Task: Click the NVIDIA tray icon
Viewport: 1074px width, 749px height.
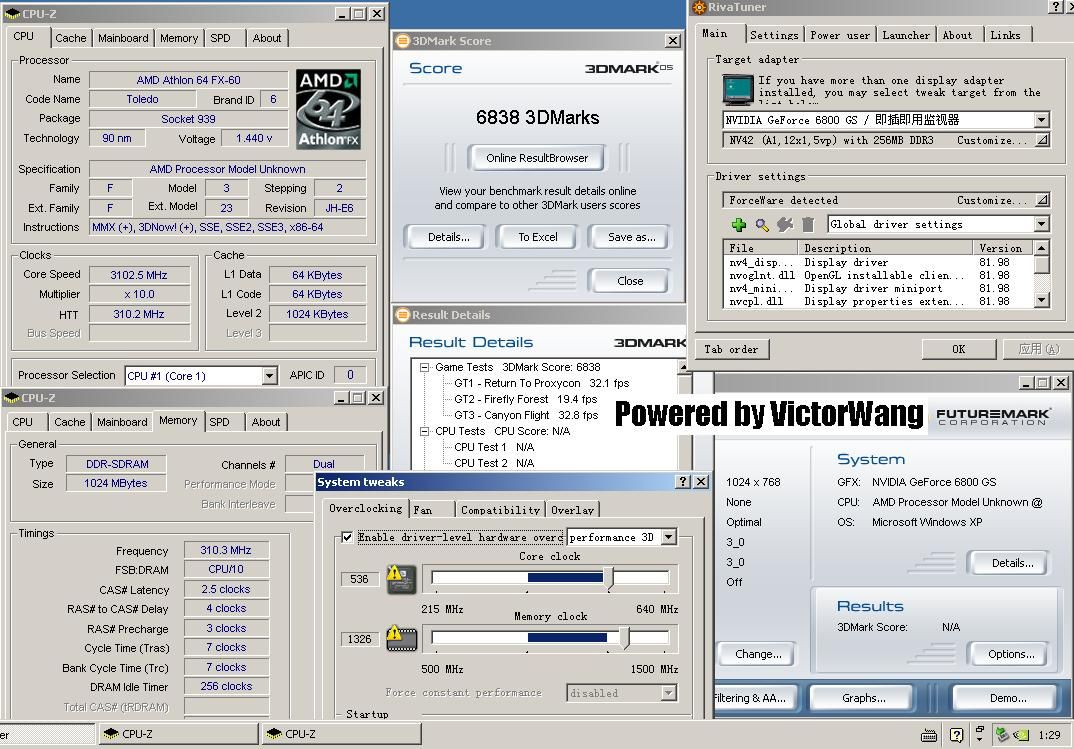Action: point(1021,735)
